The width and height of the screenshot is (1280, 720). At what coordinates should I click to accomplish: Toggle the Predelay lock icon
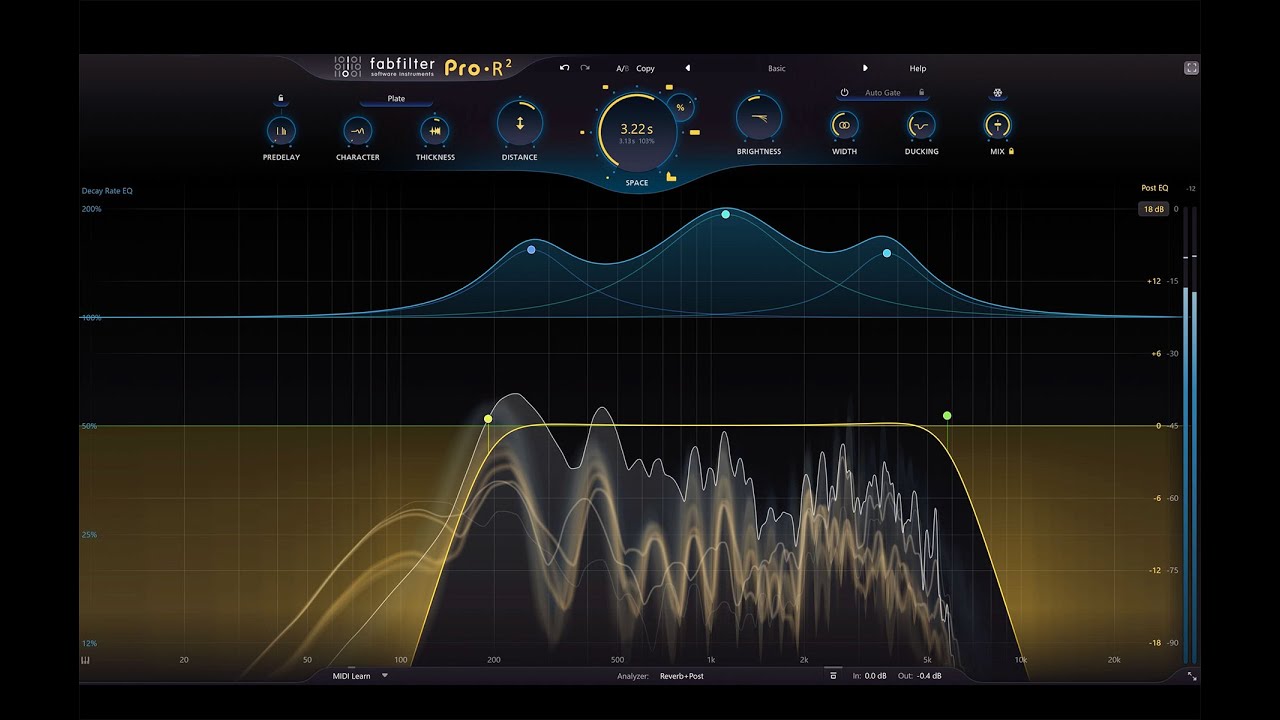pos(281,98)
